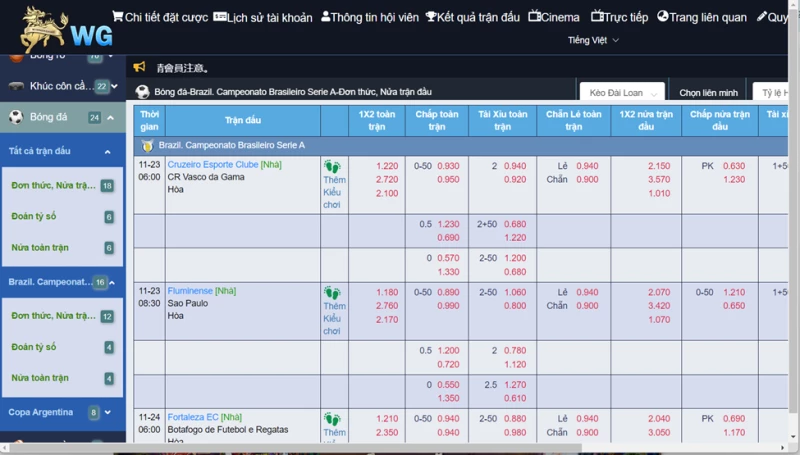The width and height of the screenshot is (800, 455).
Task: Open Lịch sử tài khoản menu
Action: [x=263, y=17]
